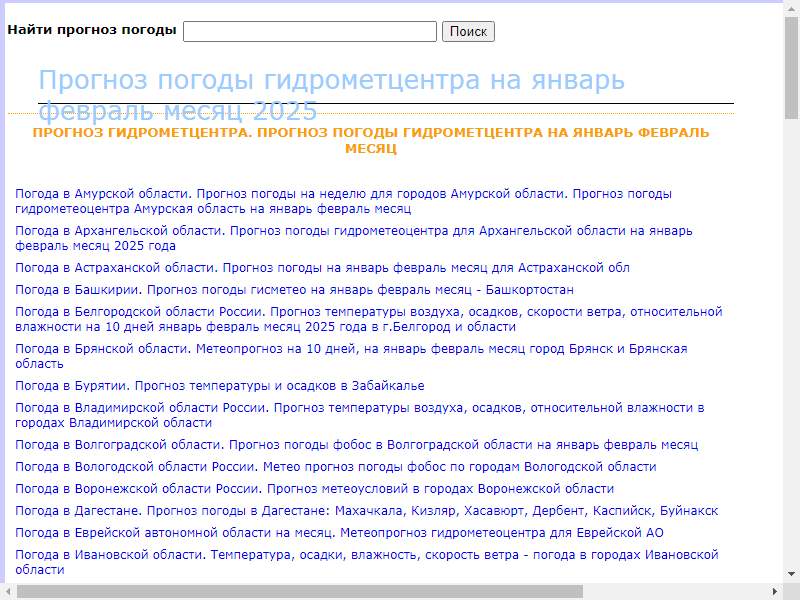Screen dimensions: 800x600
Task: Open the Погода в Башкирии link
Action: 294,290
